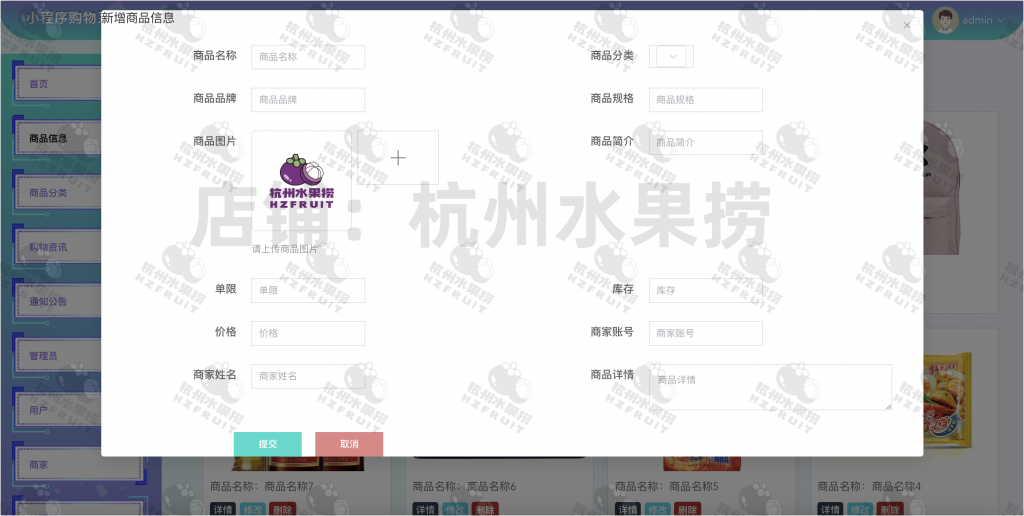Click the plus icon to upload product image
This screenshot has width=1024, height=516.
(x=398, y=157)
